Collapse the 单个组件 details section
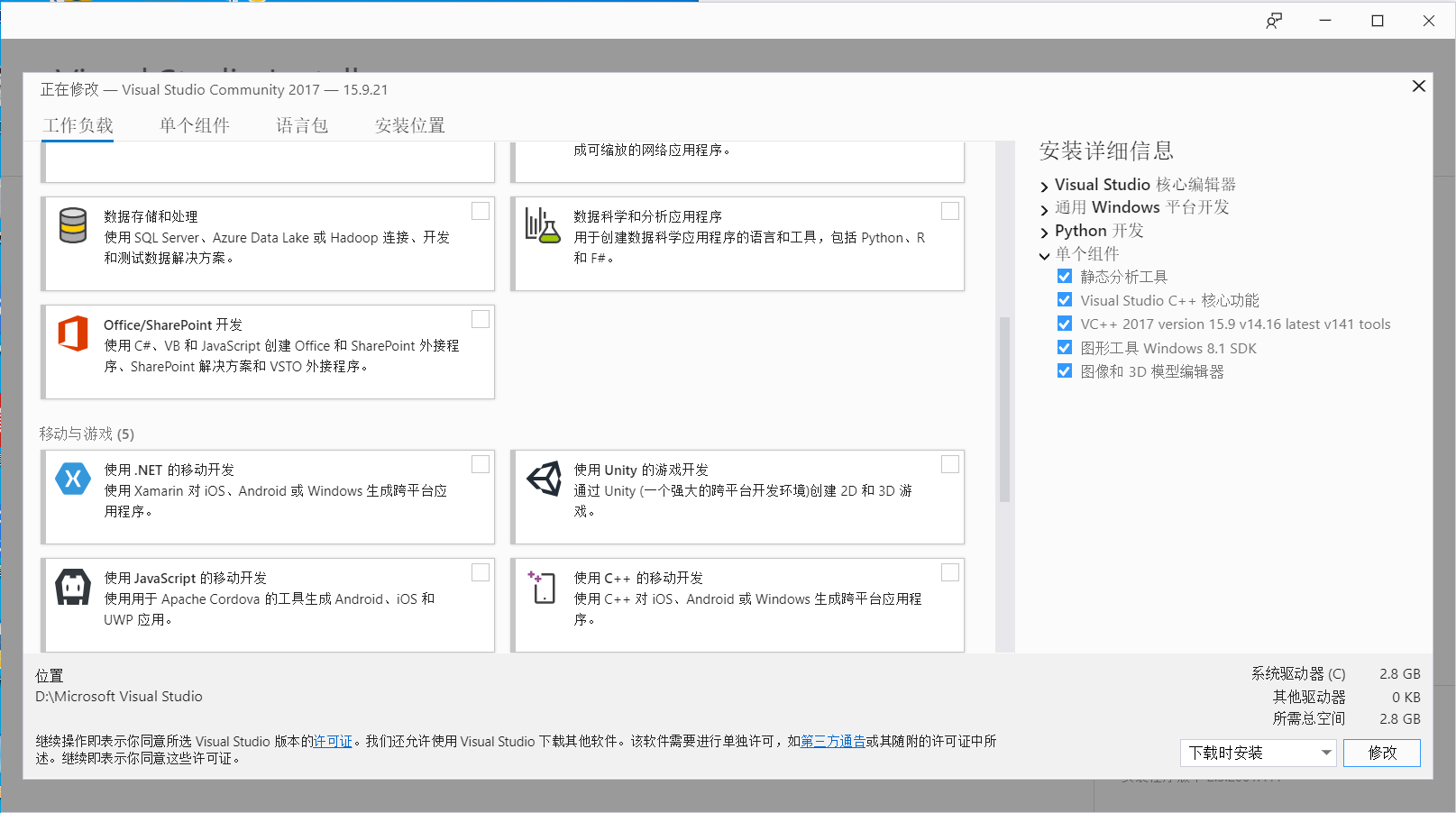Screen dimensions: 1456x813 coord(1044,256)
